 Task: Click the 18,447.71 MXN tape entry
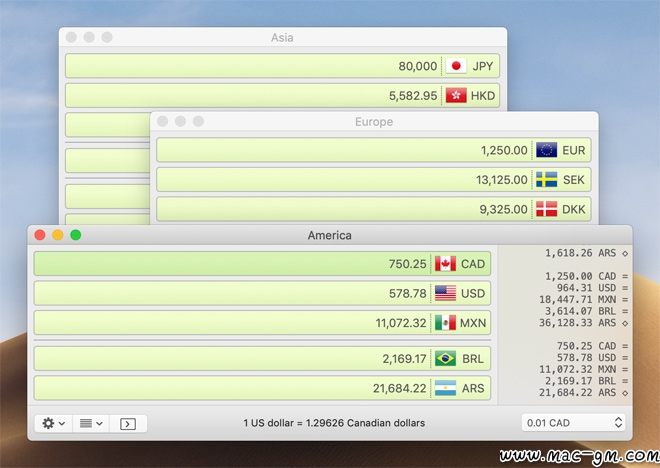(584, 300)
